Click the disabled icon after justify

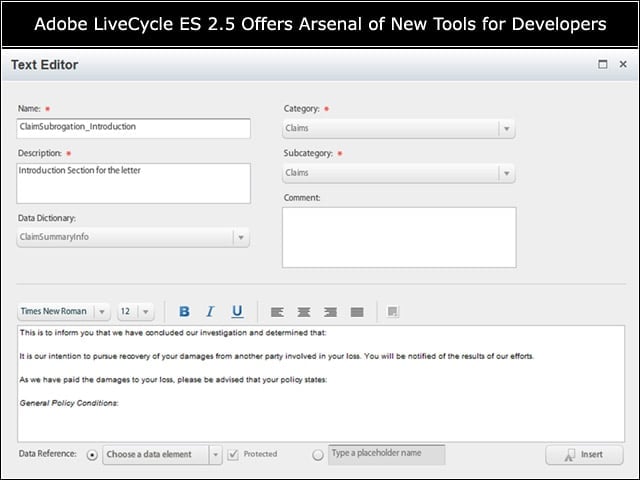(x=393, y=312)
